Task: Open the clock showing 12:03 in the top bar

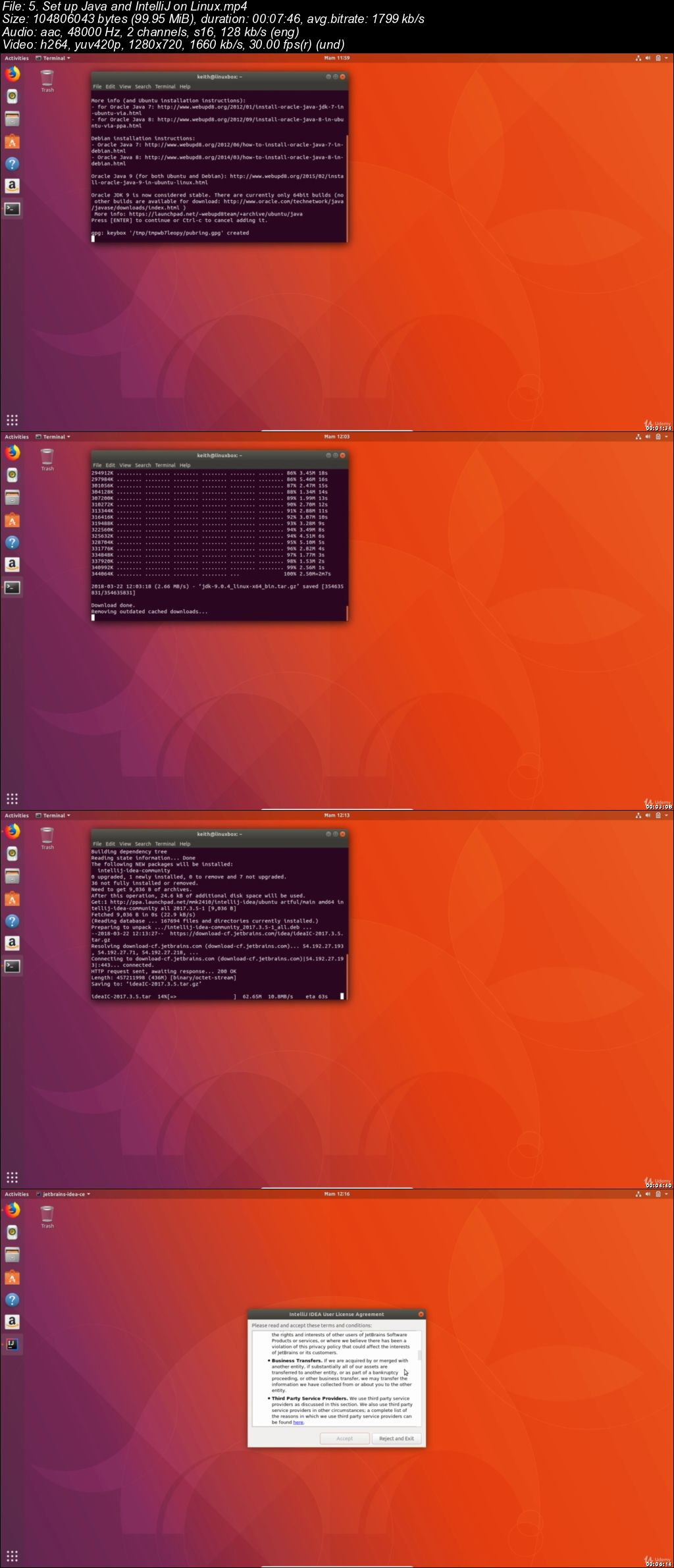Action: (x=337, y=437)
